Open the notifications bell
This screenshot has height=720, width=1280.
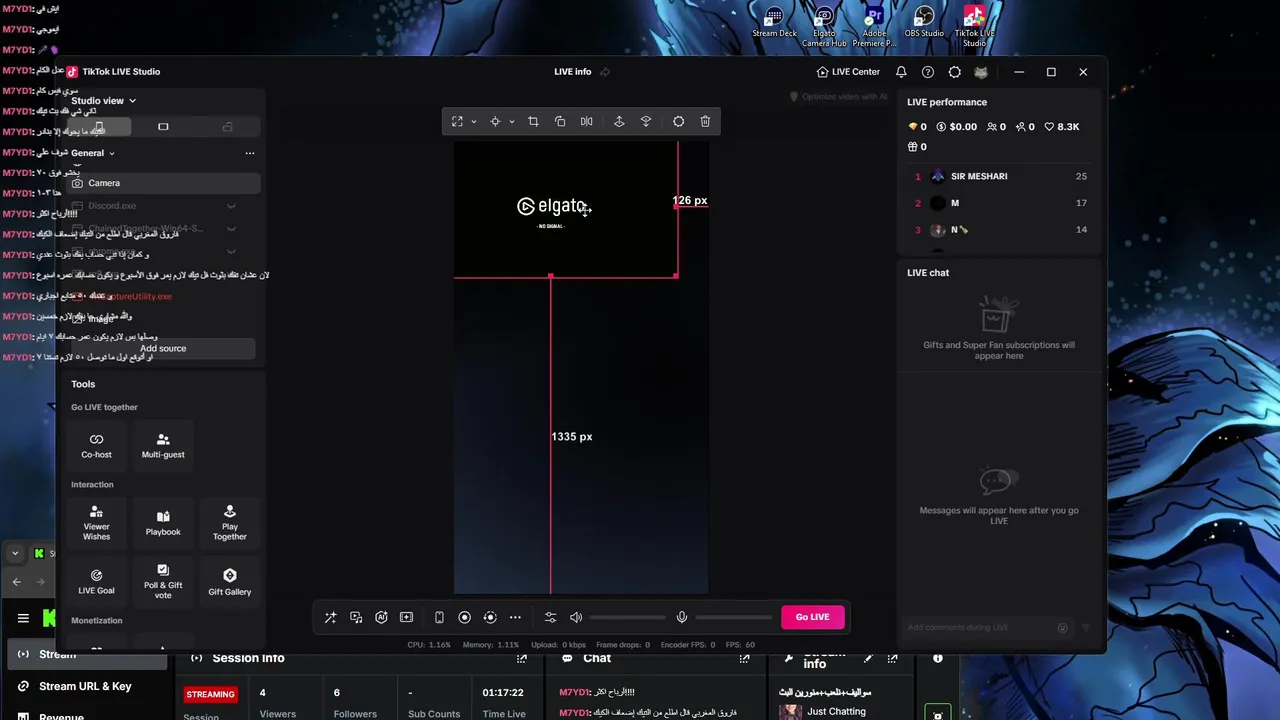coord(901,72)
